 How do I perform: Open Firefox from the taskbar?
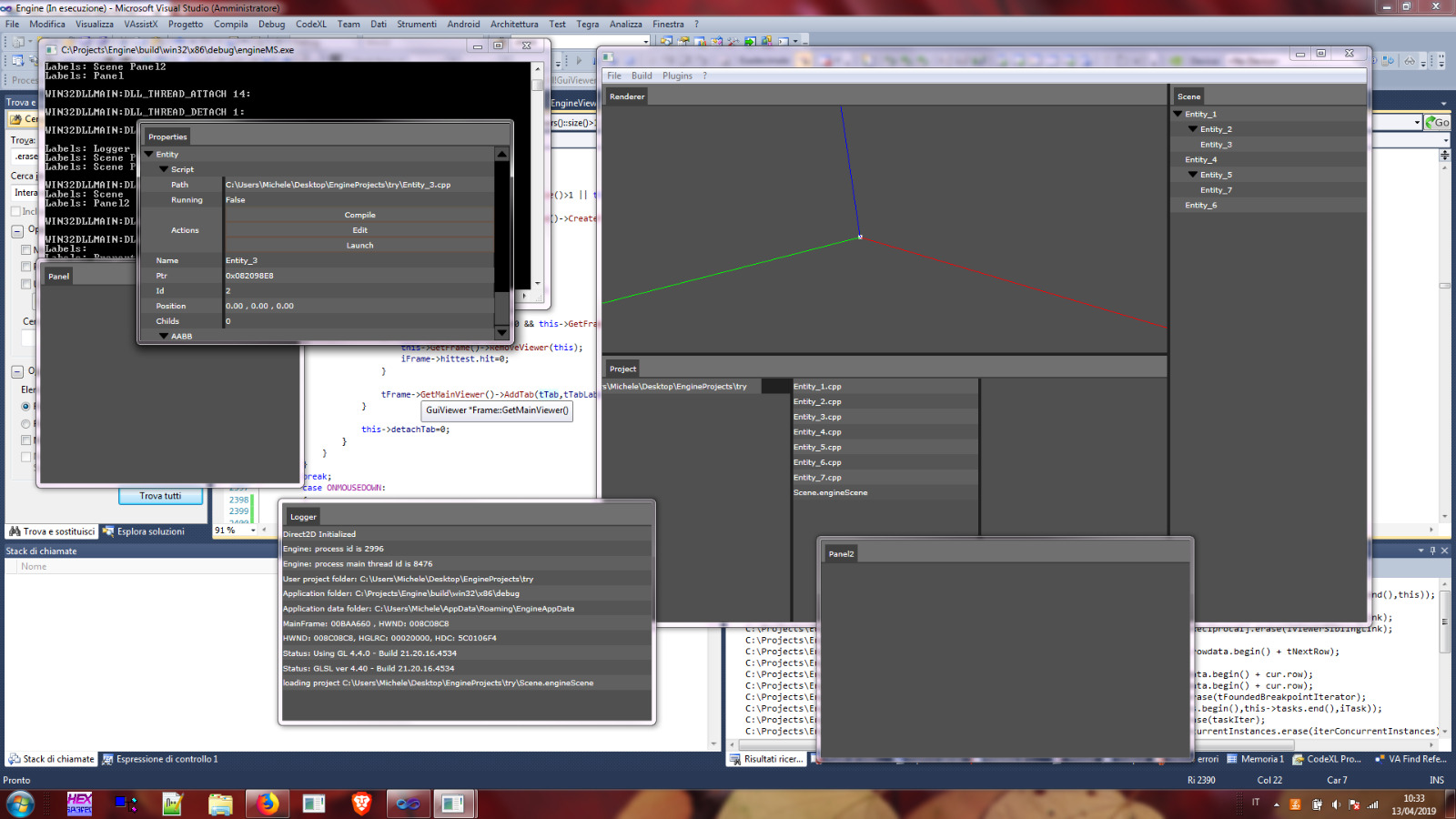[x=267, y=804]
